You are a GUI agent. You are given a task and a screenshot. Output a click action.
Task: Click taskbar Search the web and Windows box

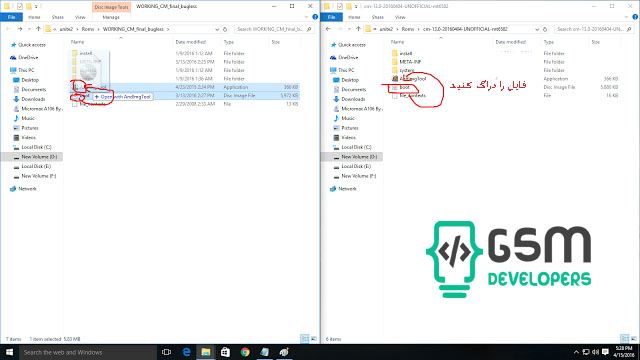point(88,352)
